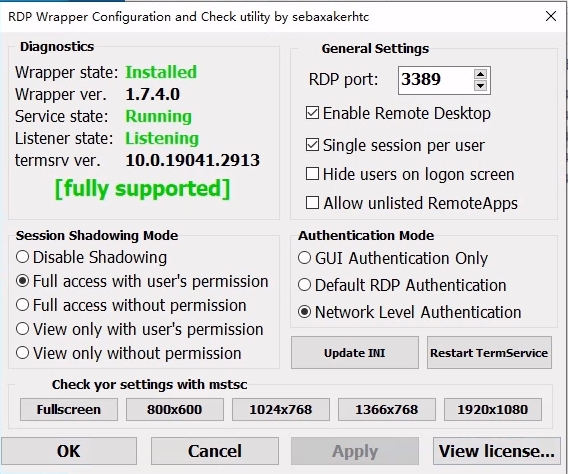The image size is (568, 474).
Task: Close the RDP Wrapper Configuration window
Action: click(551, 16)
